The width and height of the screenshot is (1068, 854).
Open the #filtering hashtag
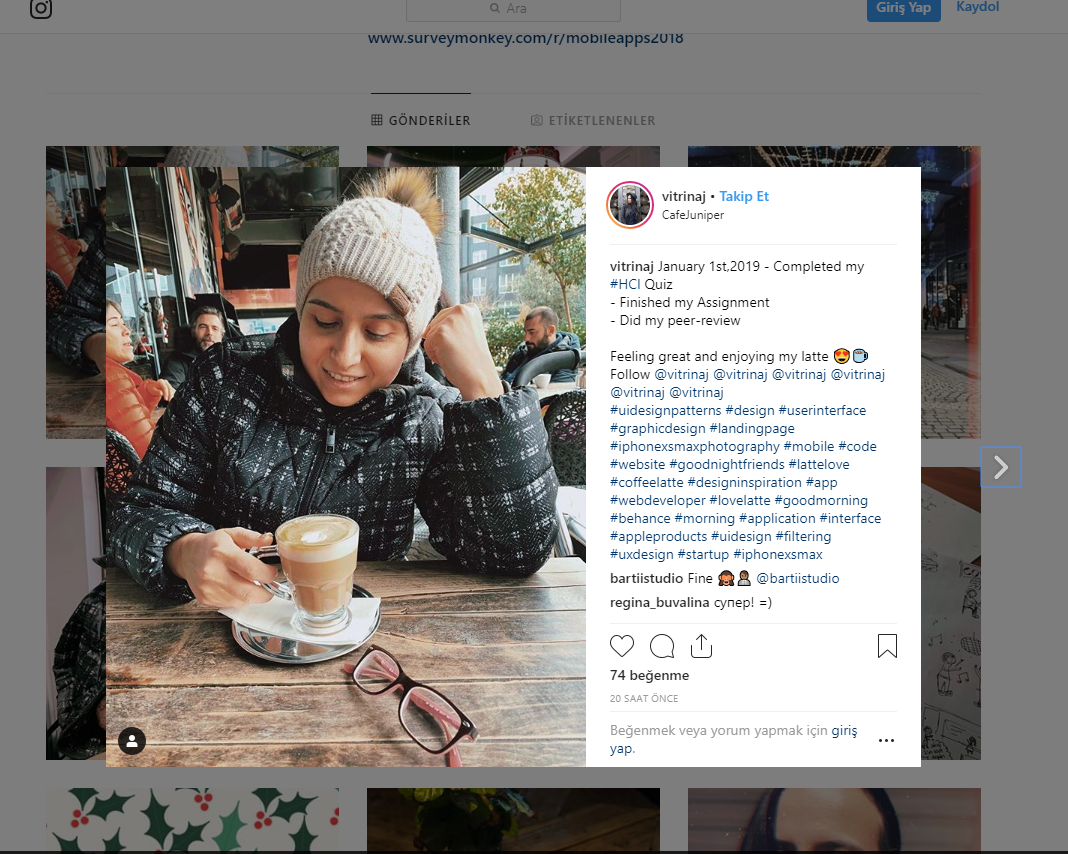(803, 537)
